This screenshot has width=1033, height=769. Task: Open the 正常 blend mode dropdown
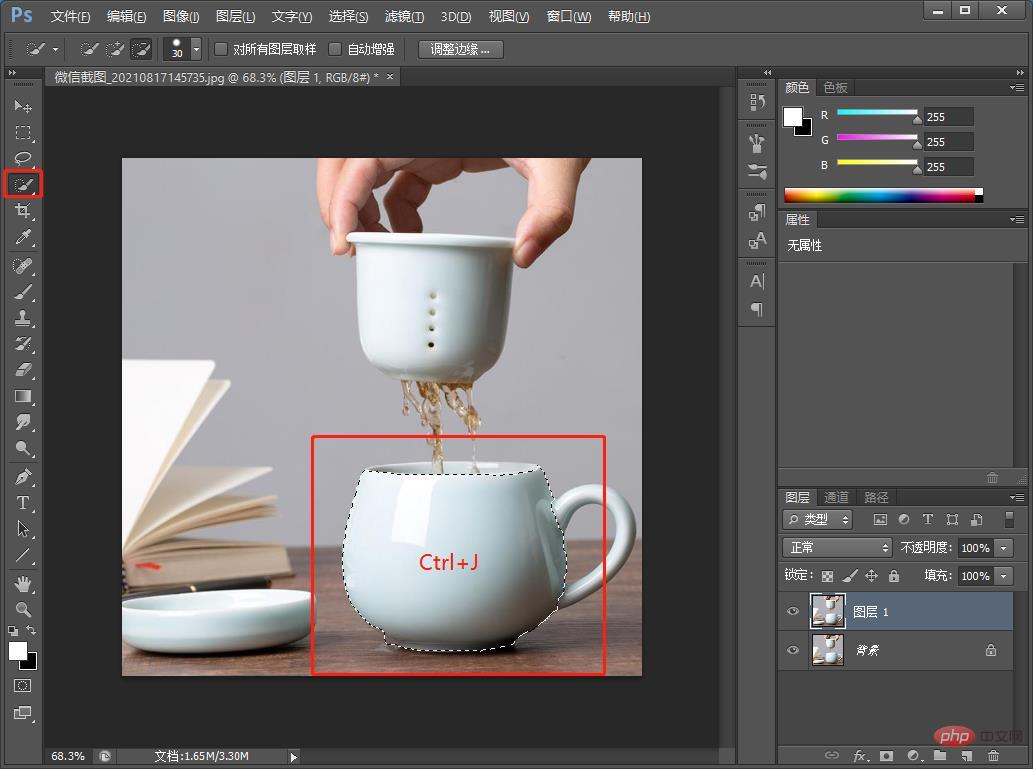tap(837, 548)
